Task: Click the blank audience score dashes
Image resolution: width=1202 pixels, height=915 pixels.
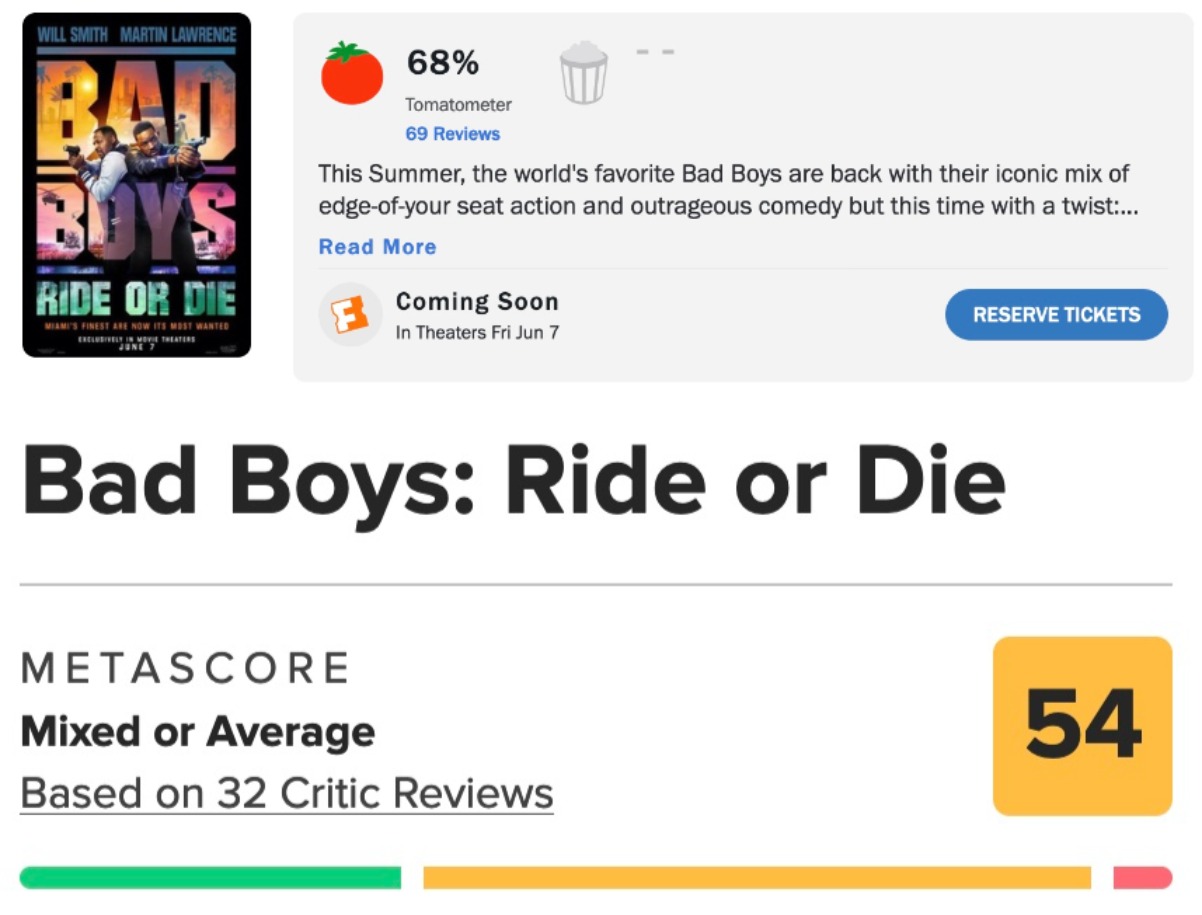Action: point(655,52)
